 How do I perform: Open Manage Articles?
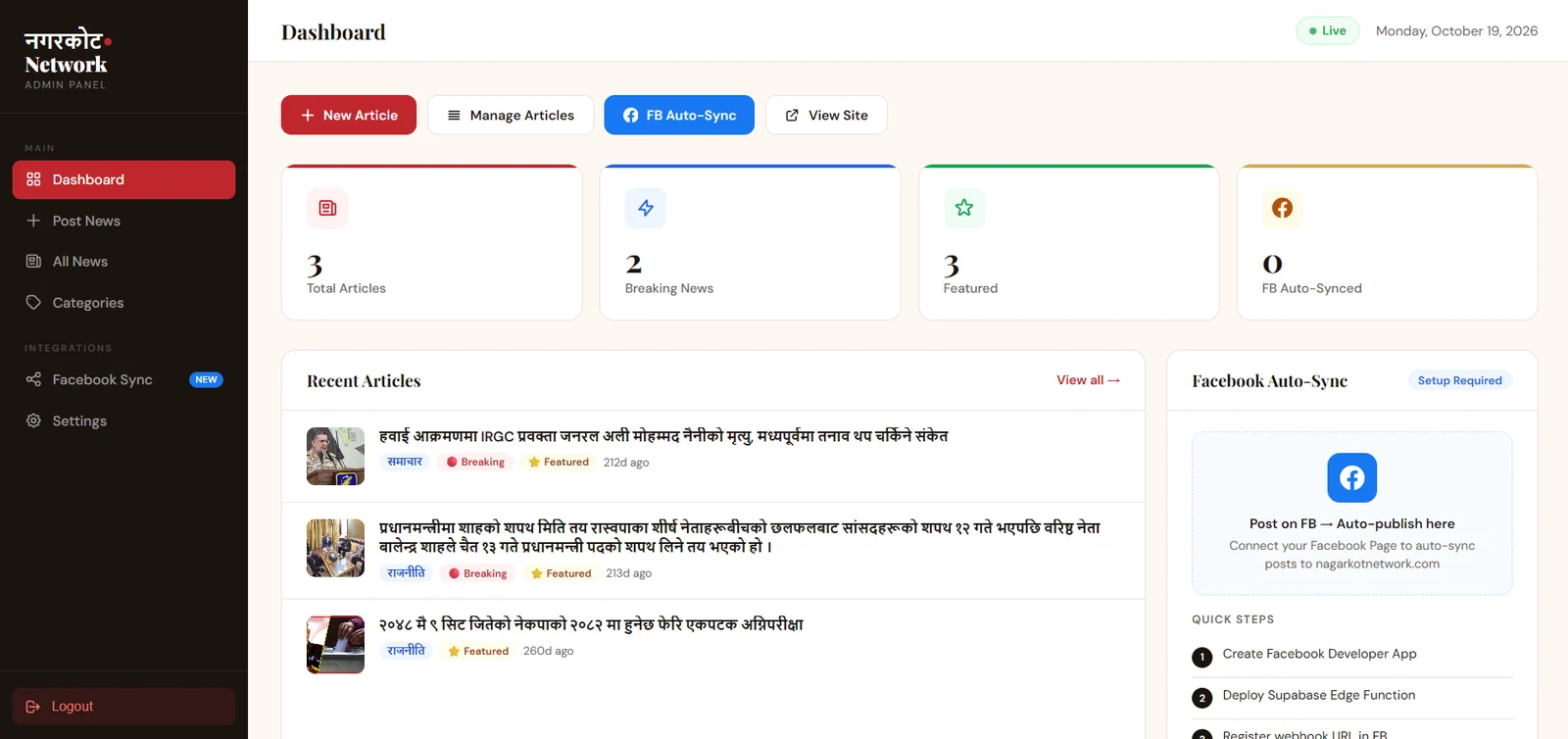point(511,115)
